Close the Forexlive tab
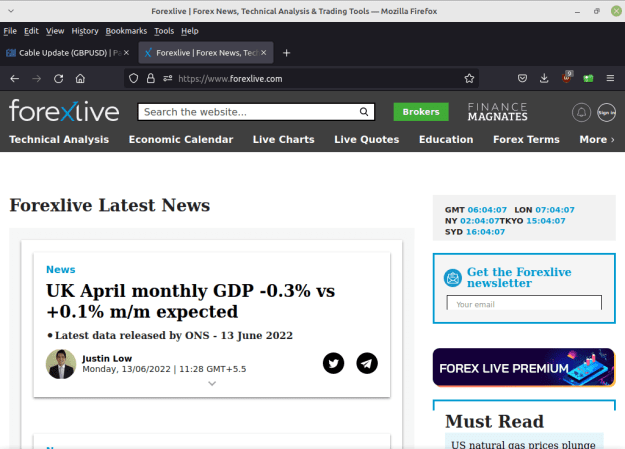Screen dimensions: 625x449 coord(263,53)
